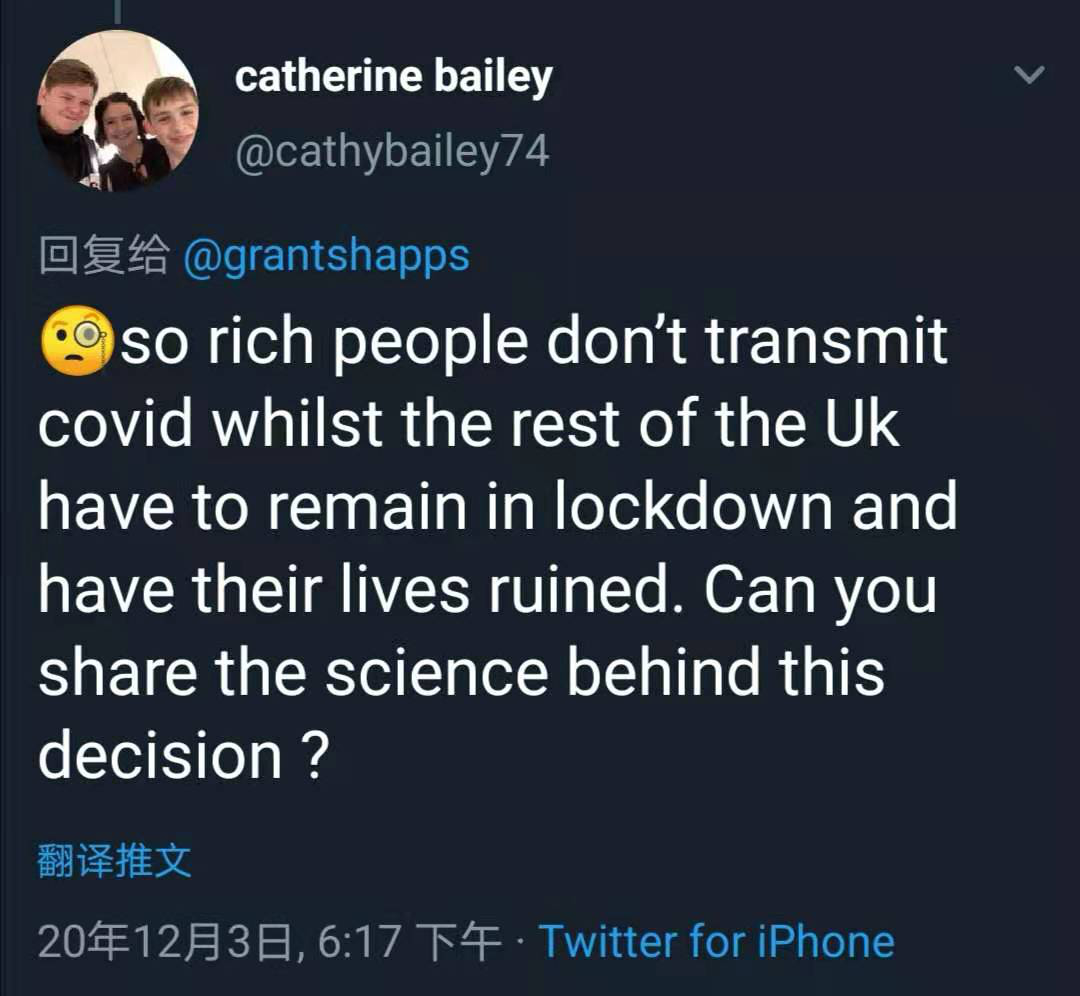Screen dimensions: 1080x996
Task: Click the word "covid" in the tweet
Action: click(116, 424)
